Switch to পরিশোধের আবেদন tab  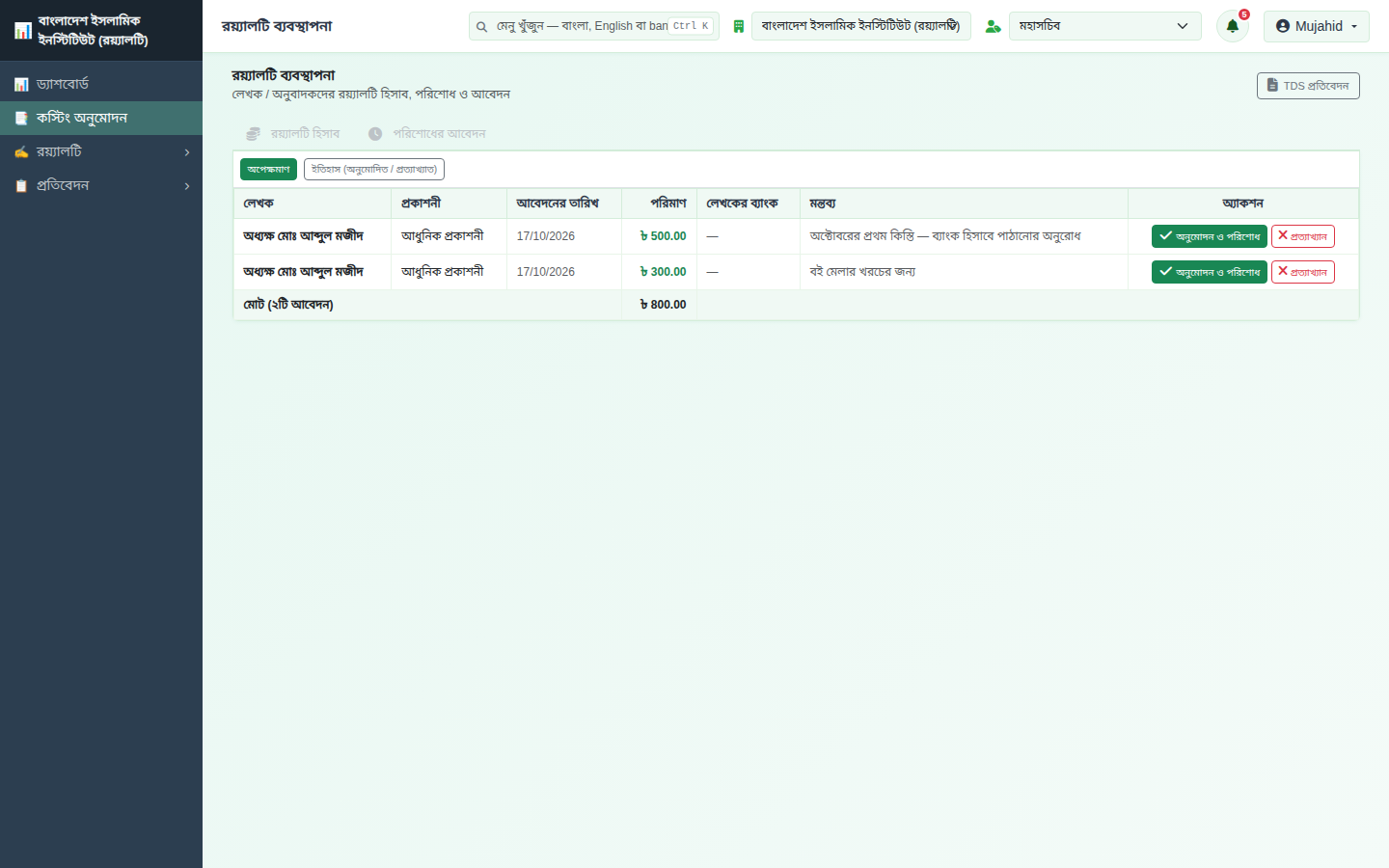(x=427, y=134)
